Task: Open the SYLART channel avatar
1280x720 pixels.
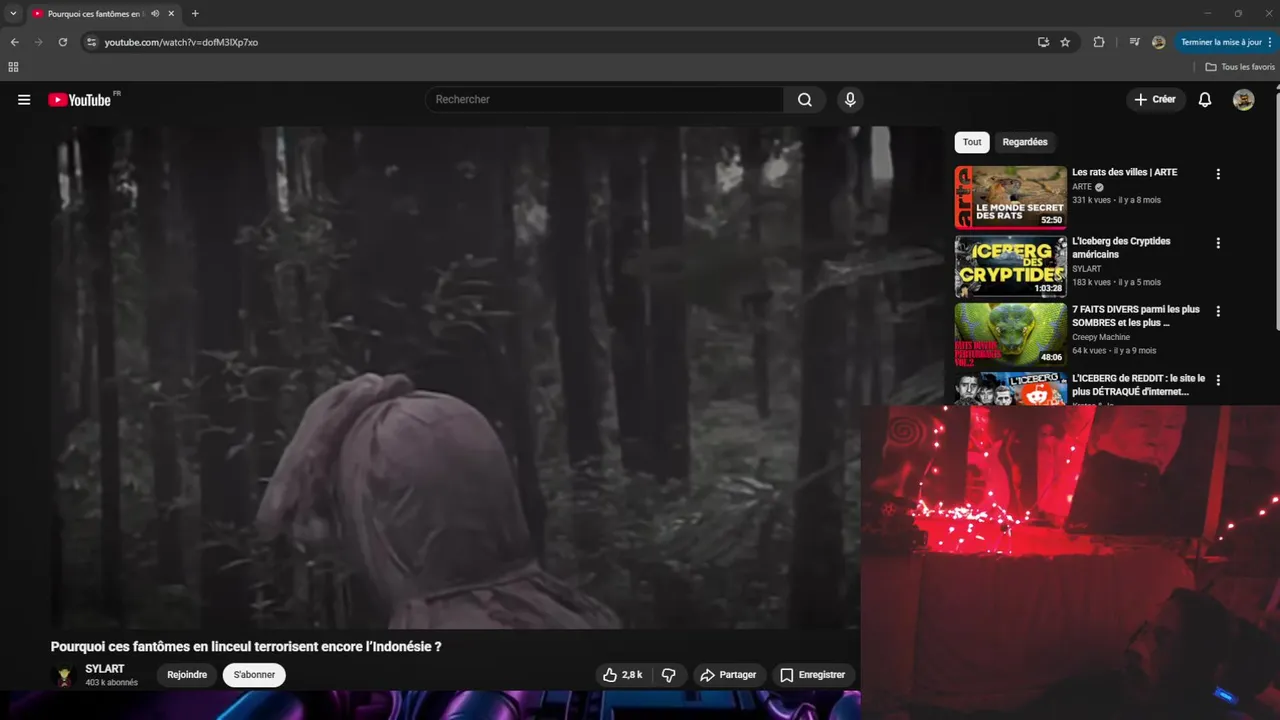Action: point(64,676)
